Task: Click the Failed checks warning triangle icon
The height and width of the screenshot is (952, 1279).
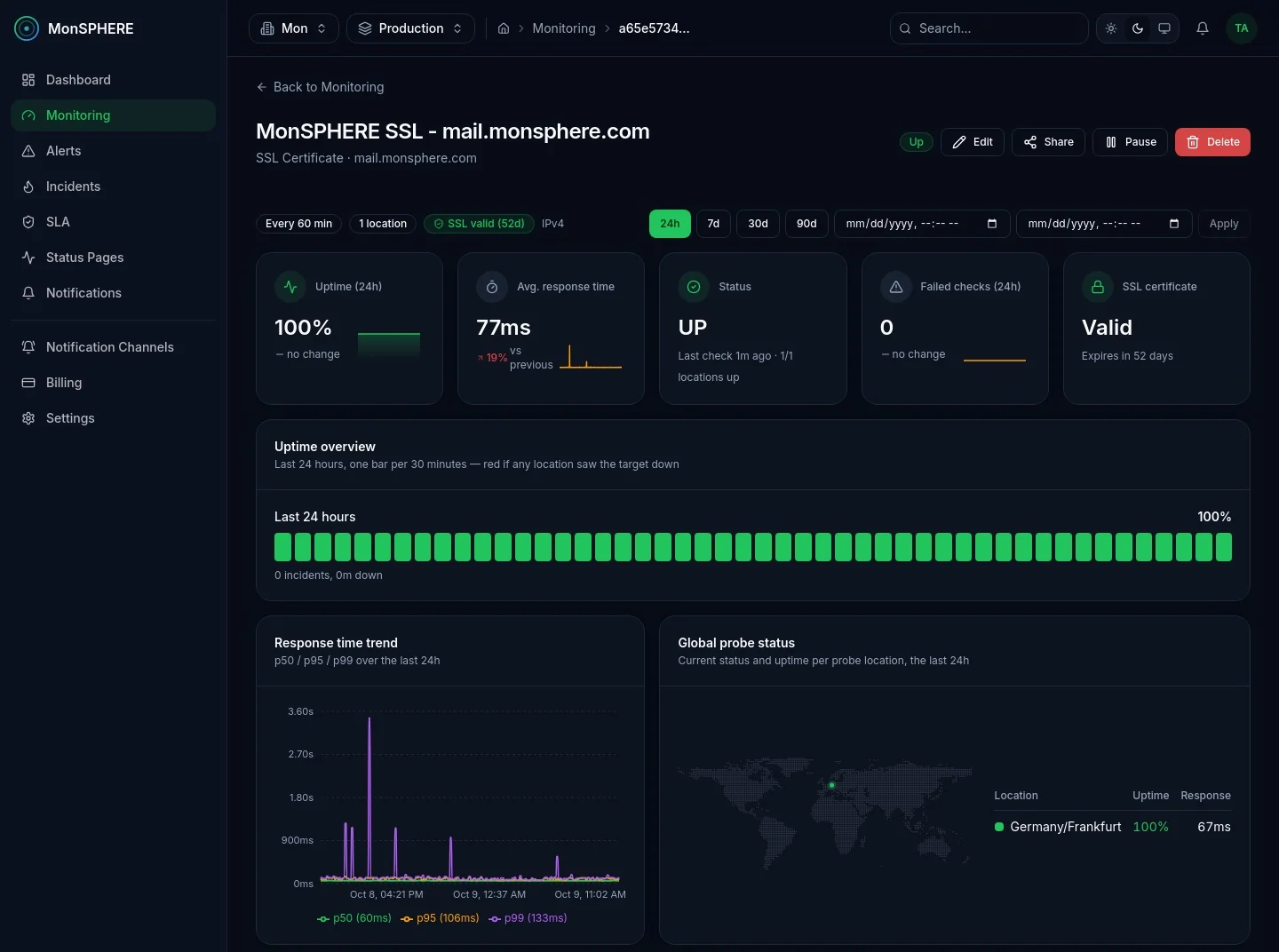Action: click(896, 287)
